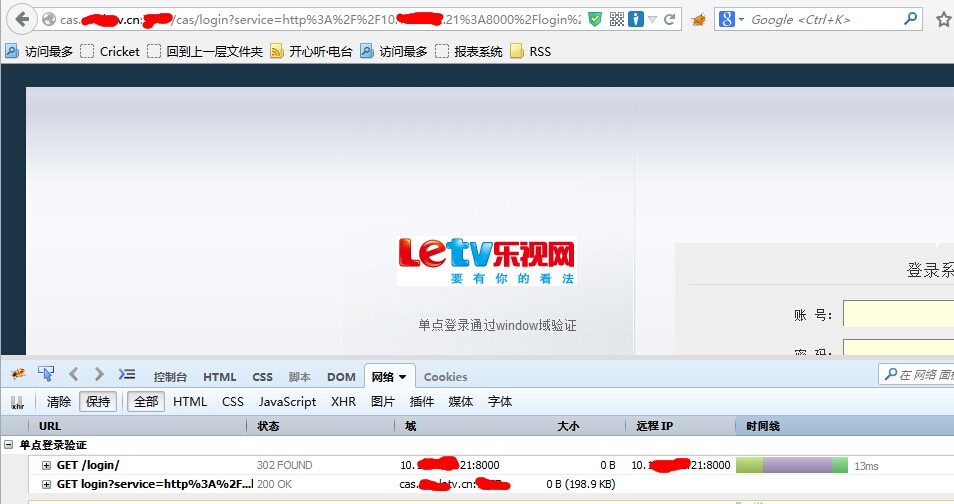Click the orange bug icon beside the search box

tap(698, 20)
